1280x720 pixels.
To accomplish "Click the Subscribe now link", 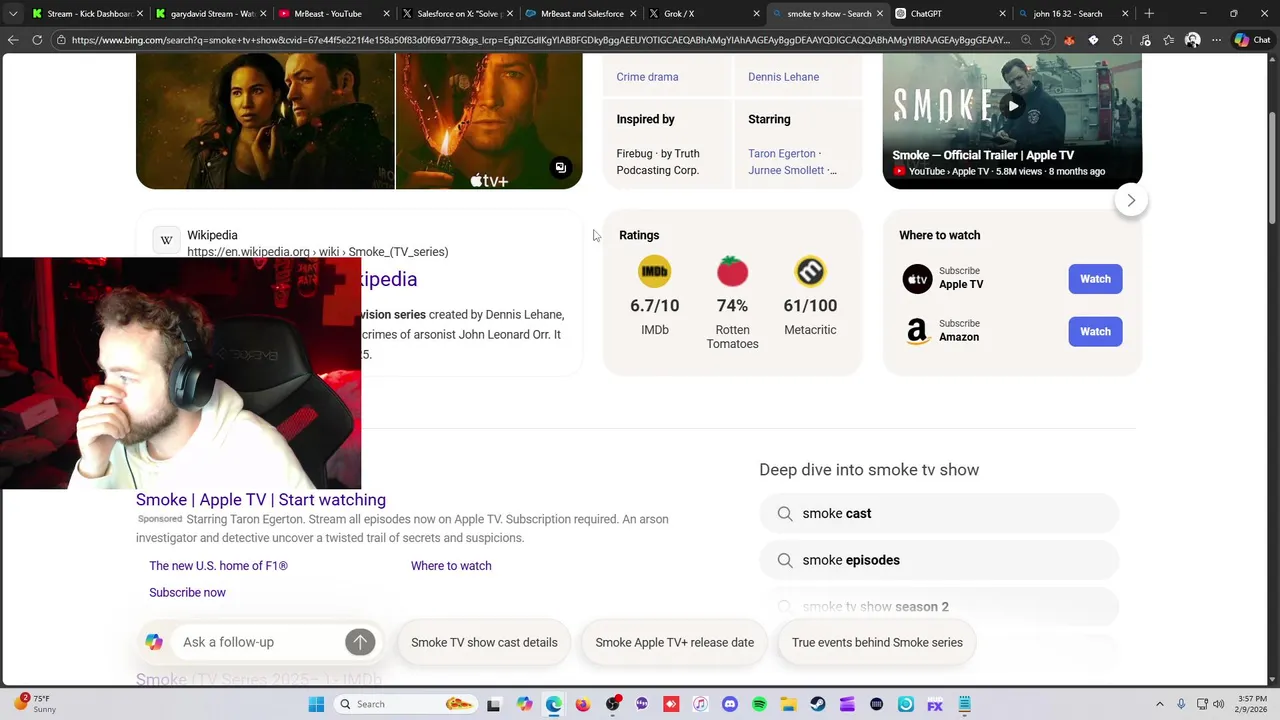I will click(187, 593).
